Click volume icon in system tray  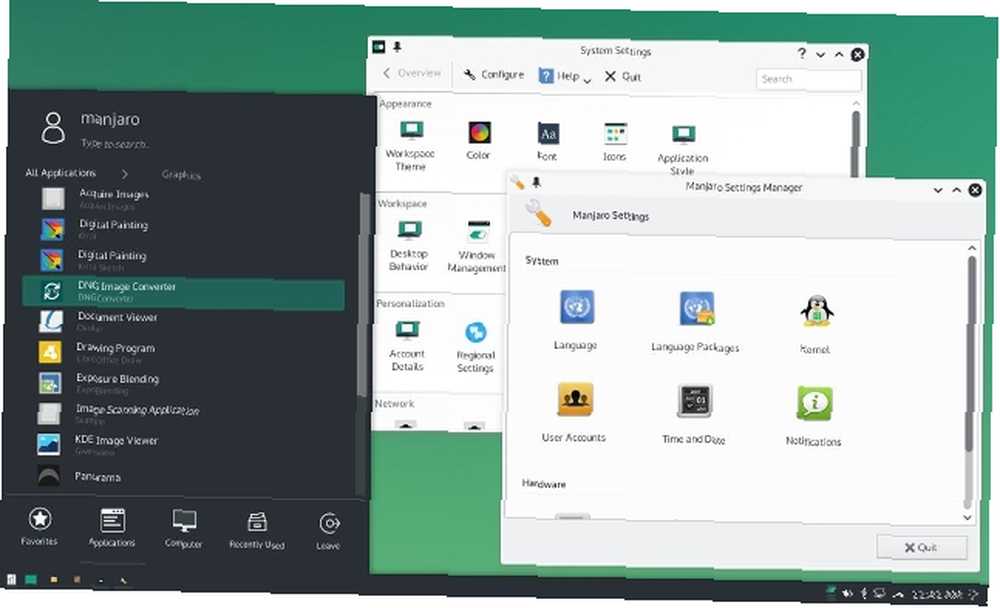click(848, 593)
